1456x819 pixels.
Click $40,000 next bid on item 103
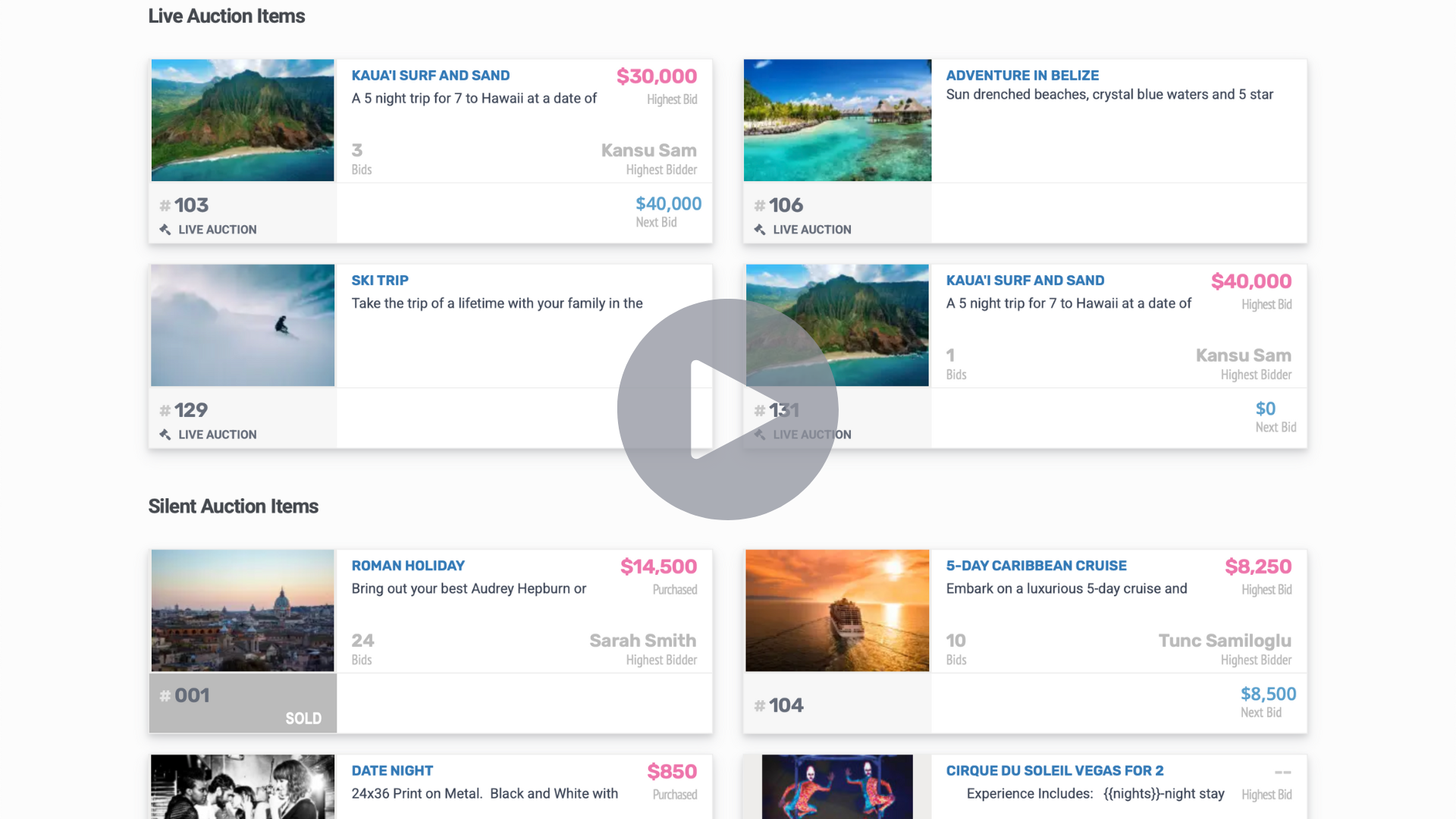click(668, 203)
